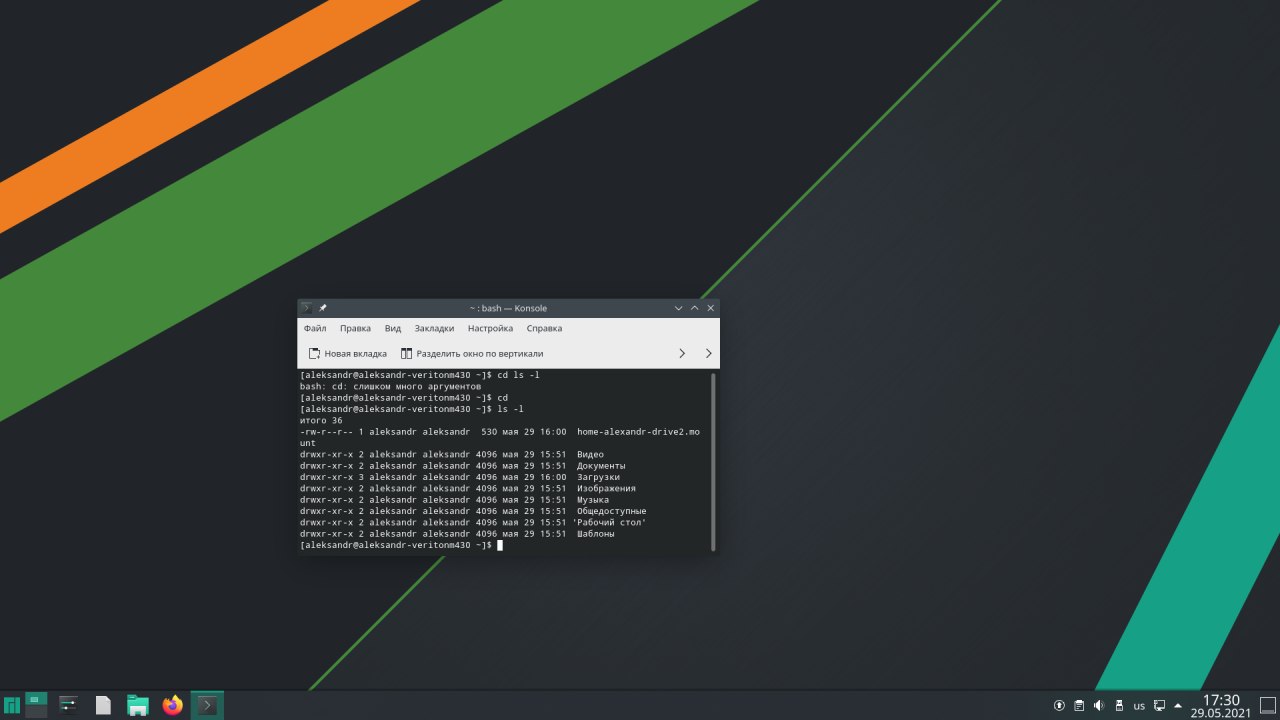Click the show desktop button
This screenshot has height=720, width=1280.
point(1267,706)
